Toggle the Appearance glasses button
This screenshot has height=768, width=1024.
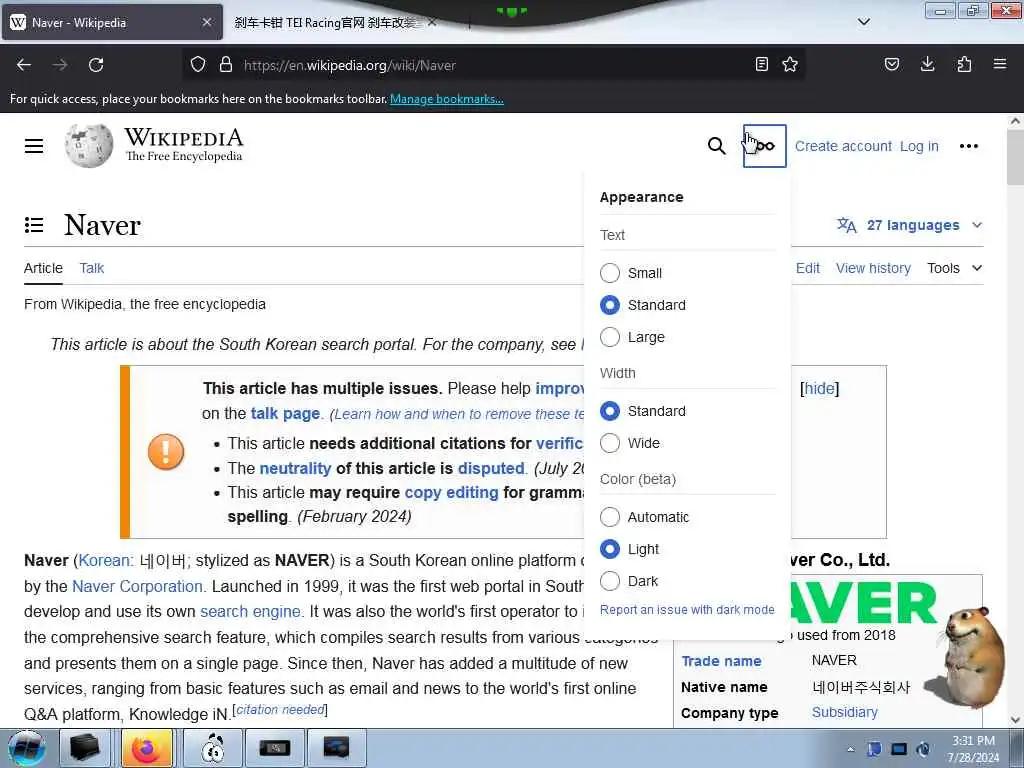click(765, 146)
